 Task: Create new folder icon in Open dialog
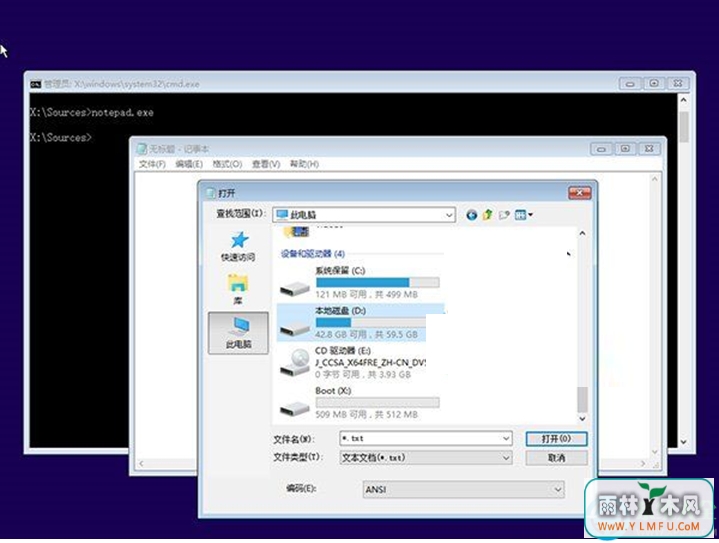504,215
